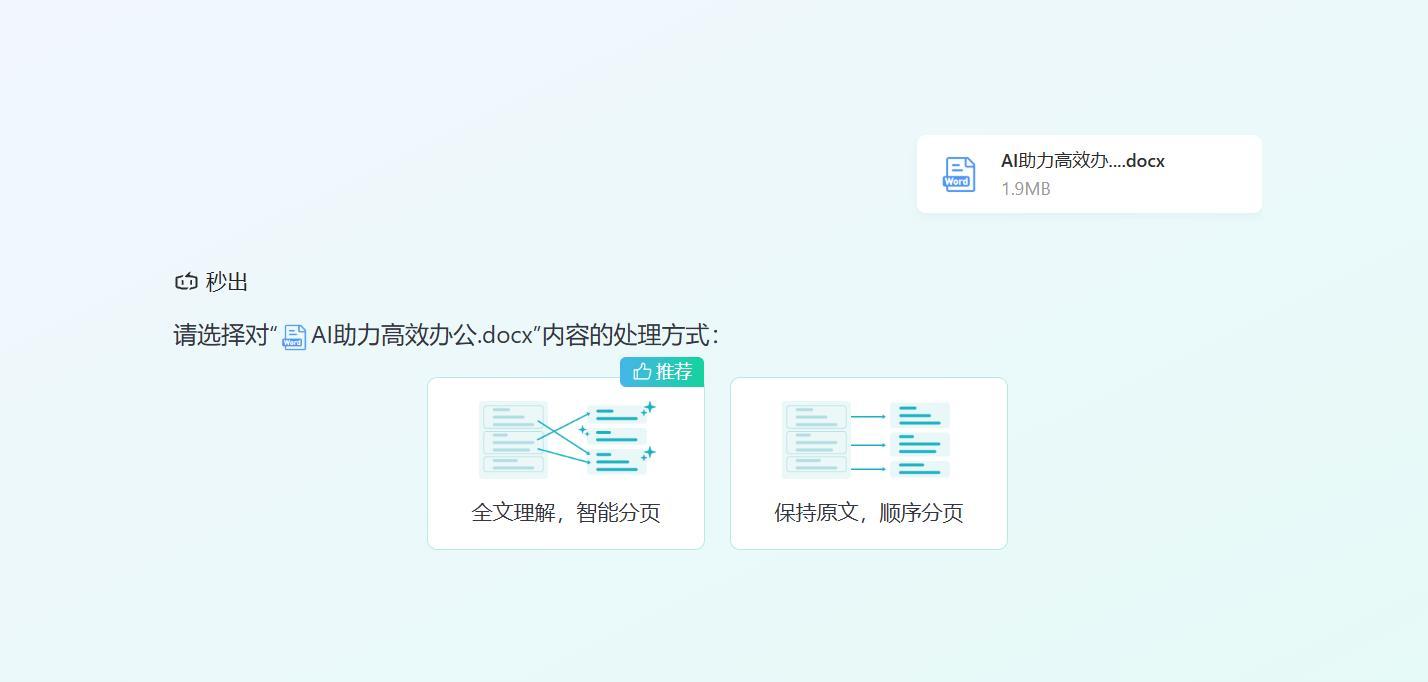Screen dimensions: 1428x682
Task: Click straight arrows in the 顺序分页 illustration
Action: click(x=868, y=442)
